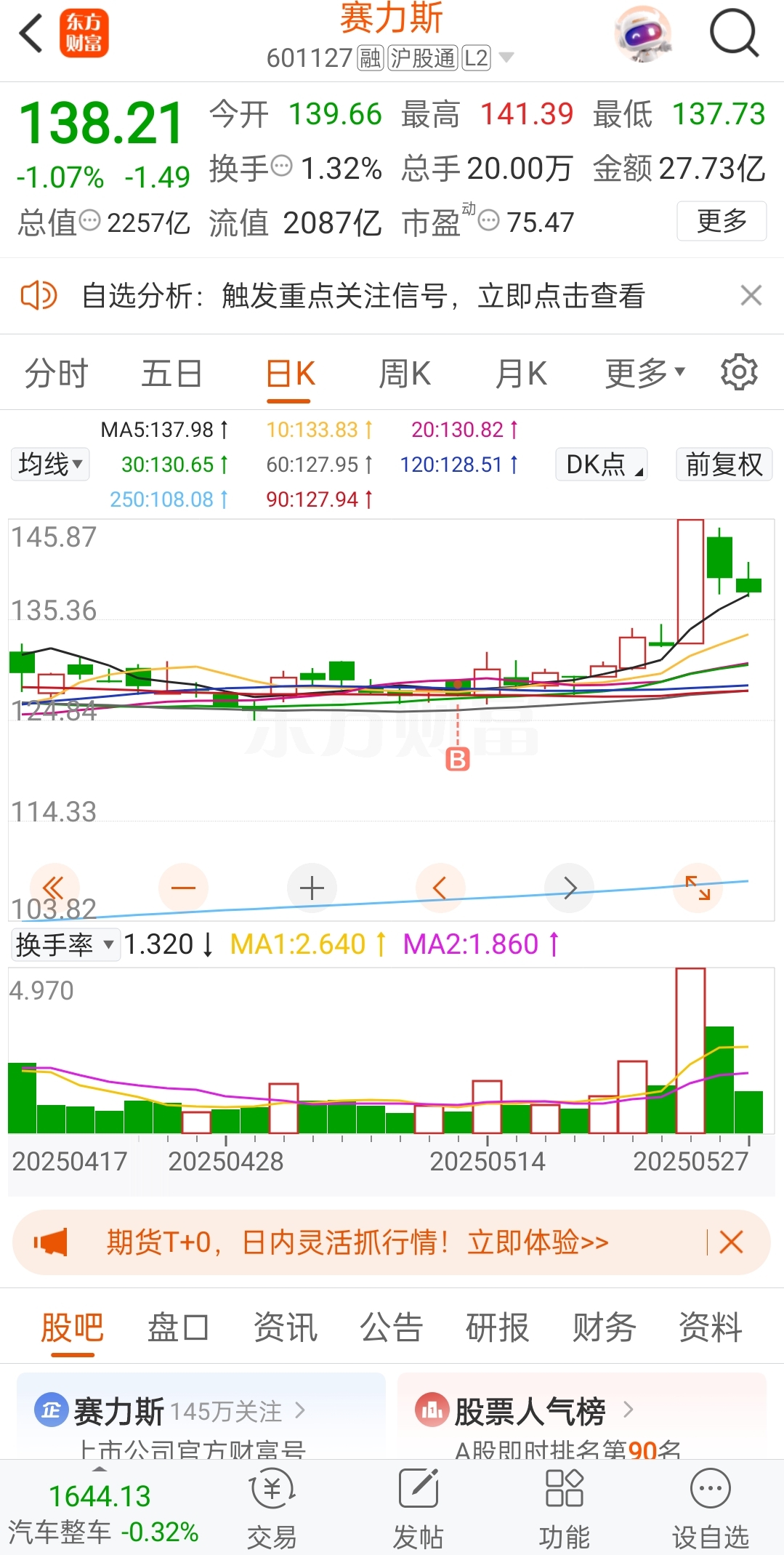Expand stock selector arrow beside L2
Viewport: 784px width, 1555px height.
(x=506, y=57)
